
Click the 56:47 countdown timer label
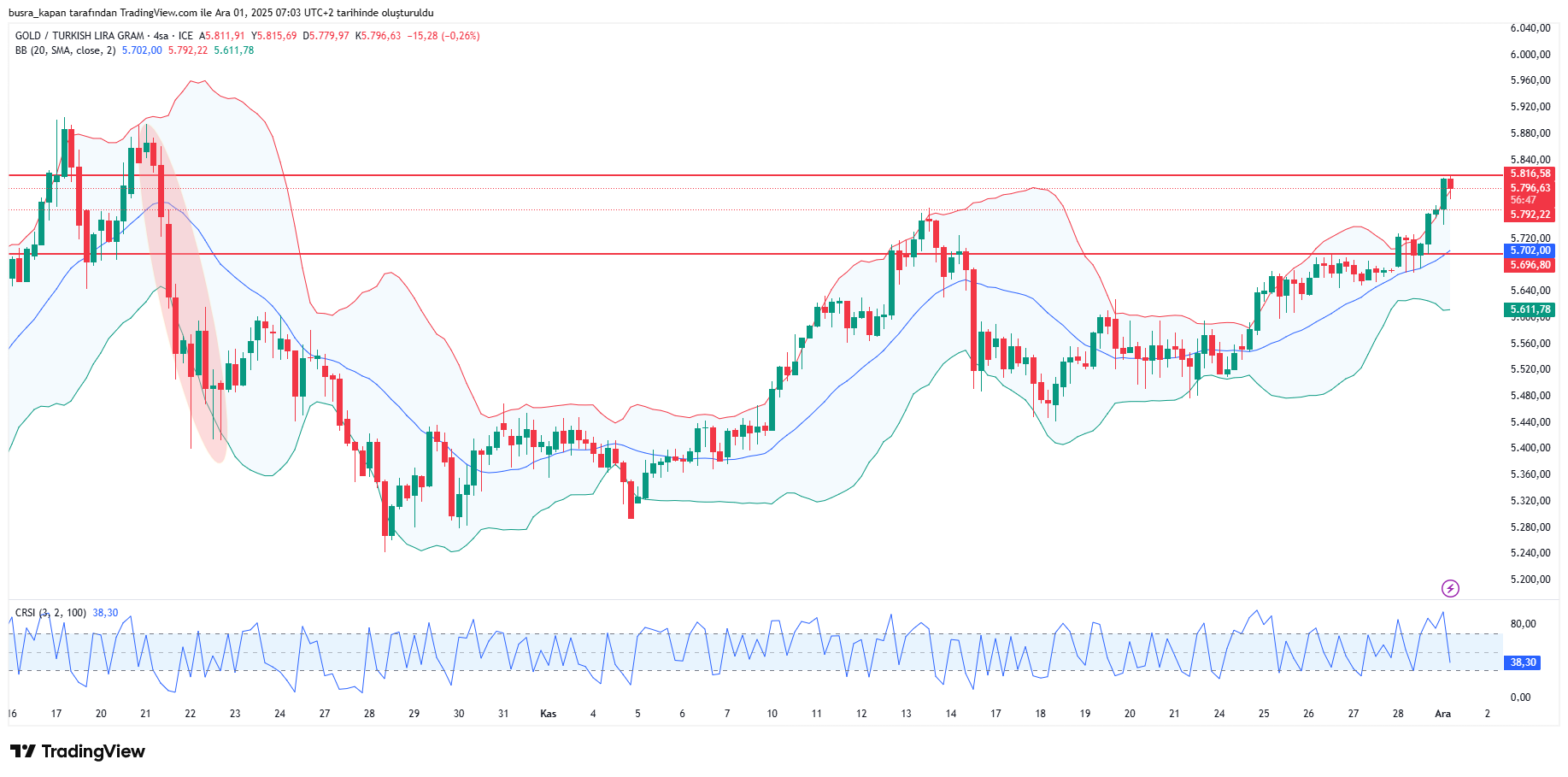pyautogui.click(x=1524, y=200)
